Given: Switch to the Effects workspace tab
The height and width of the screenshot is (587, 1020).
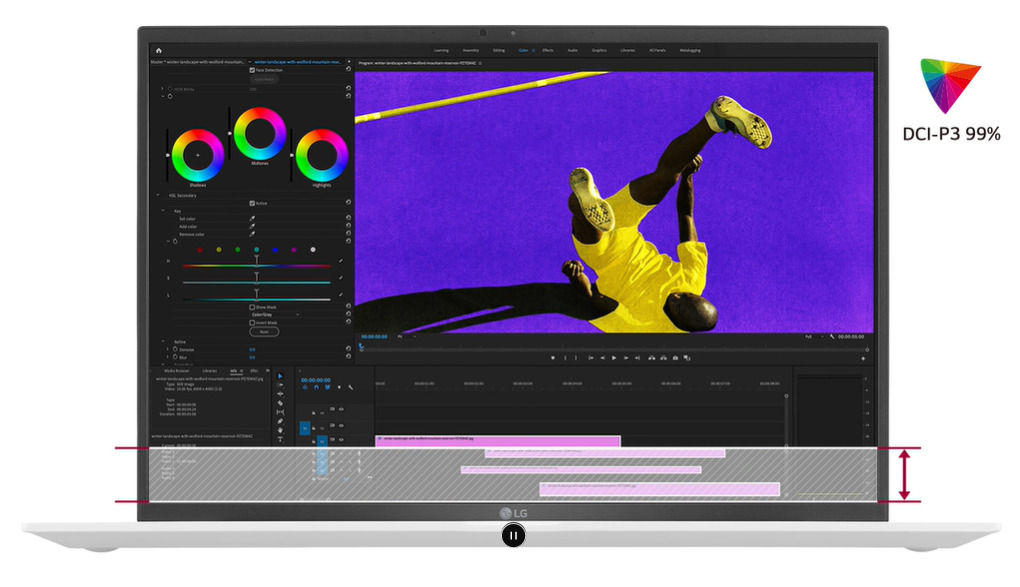Looking at the screenshot, I should tap(548, 50).
